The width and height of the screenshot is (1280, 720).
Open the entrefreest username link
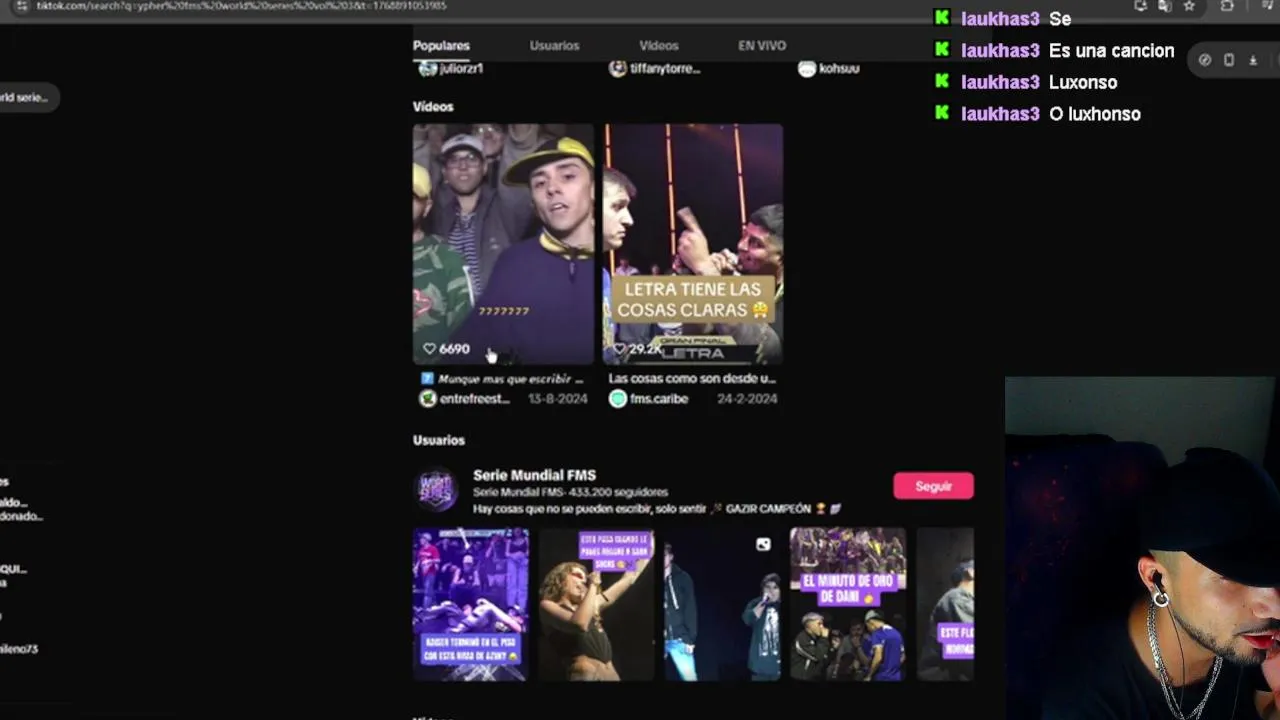click(475, 399)
